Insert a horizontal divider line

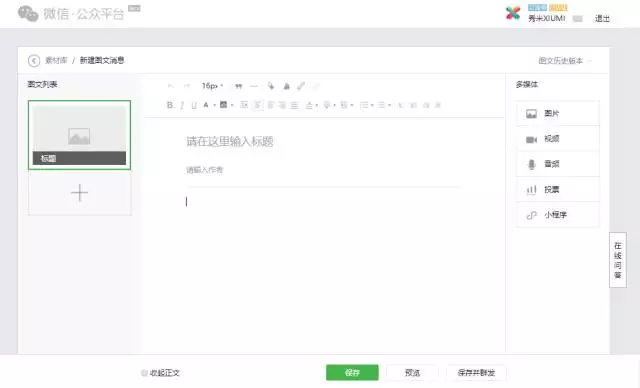[254, 86]
